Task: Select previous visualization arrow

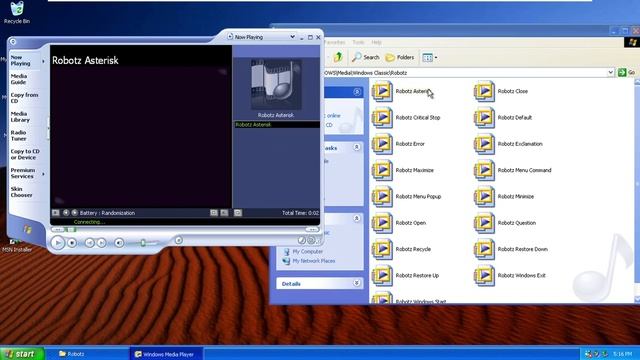Action: (66, 213)
